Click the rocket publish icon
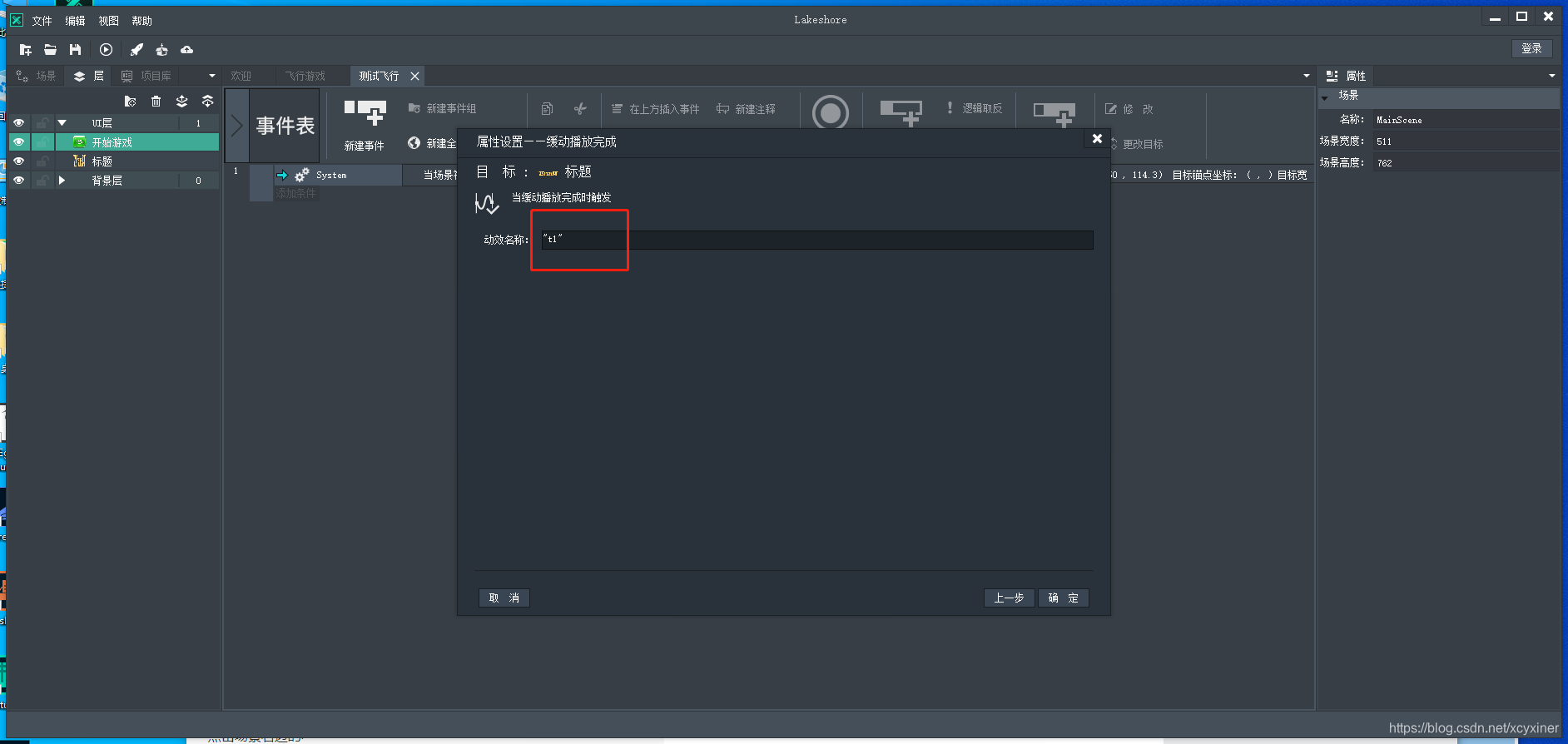1568x744 pixels. [136, 50]
